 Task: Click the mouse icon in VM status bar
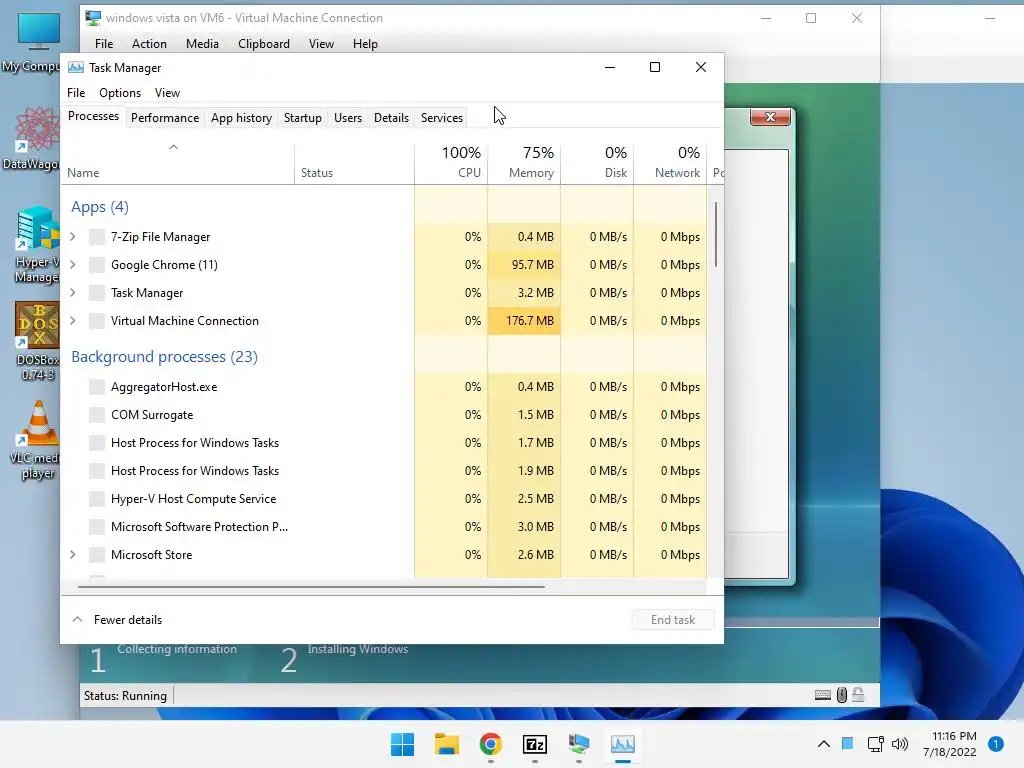pyautogui.click(x=842, y=696)
